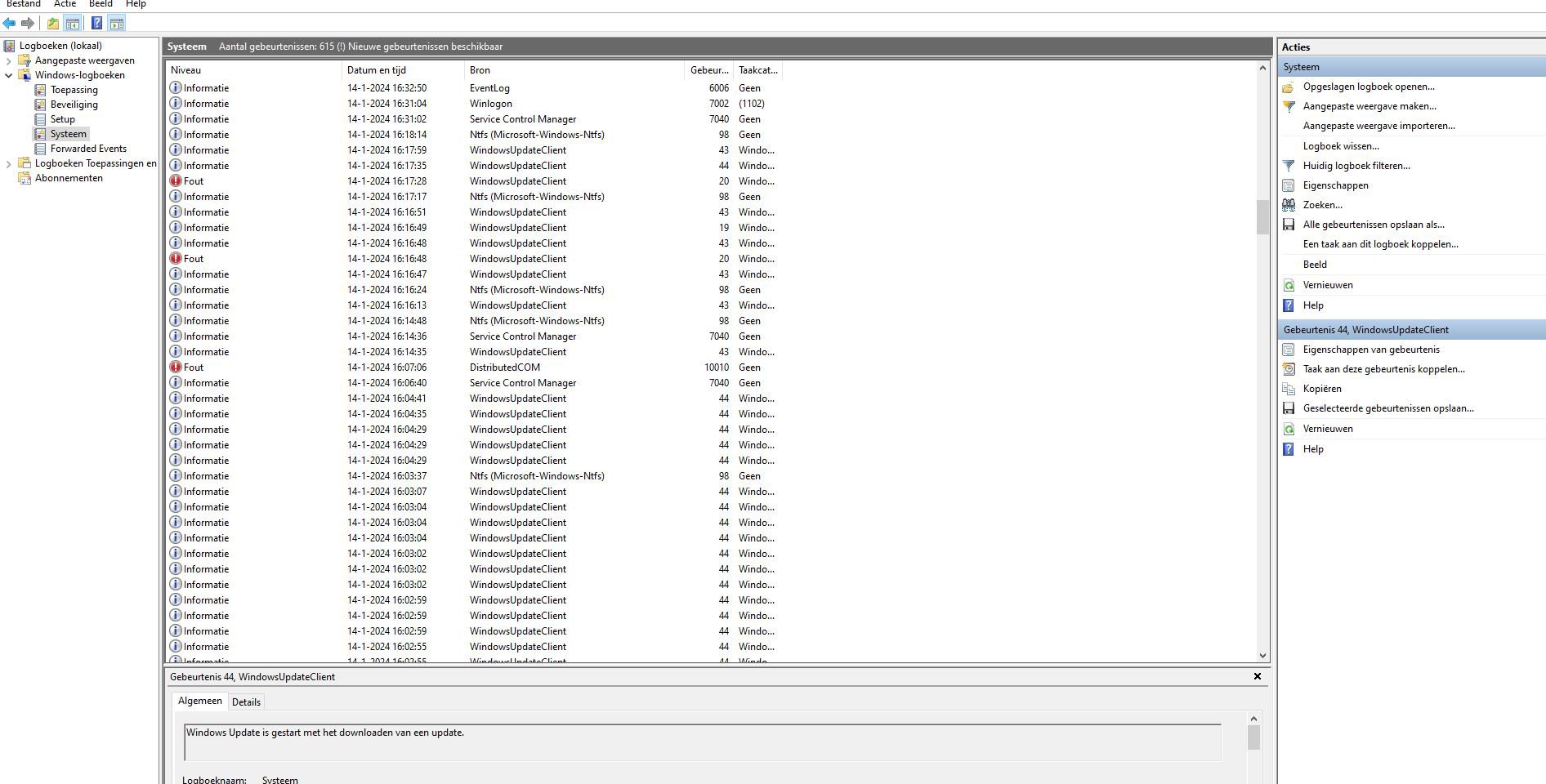Click the info icon on the EventLog row

[176, 88]
